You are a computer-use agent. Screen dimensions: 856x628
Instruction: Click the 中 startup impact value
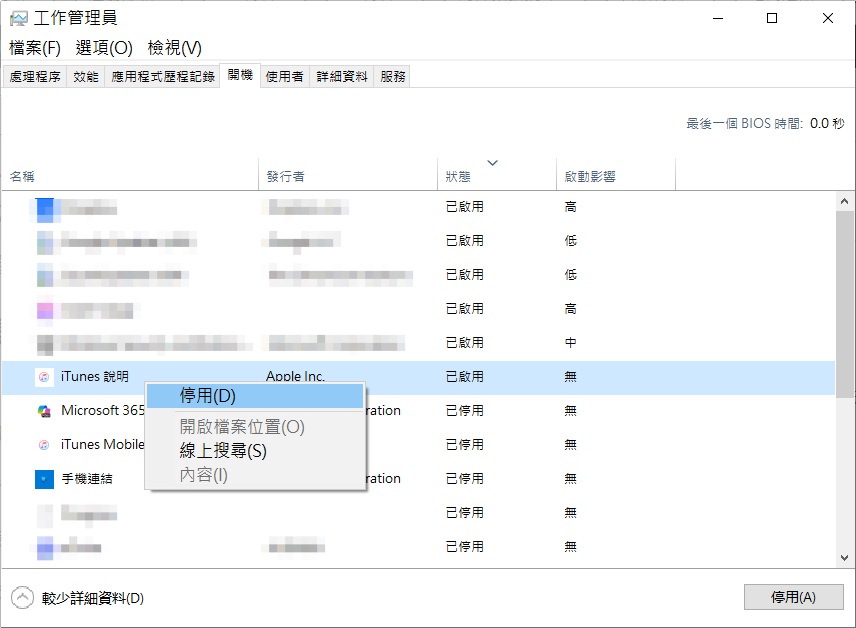pos(570,343)
